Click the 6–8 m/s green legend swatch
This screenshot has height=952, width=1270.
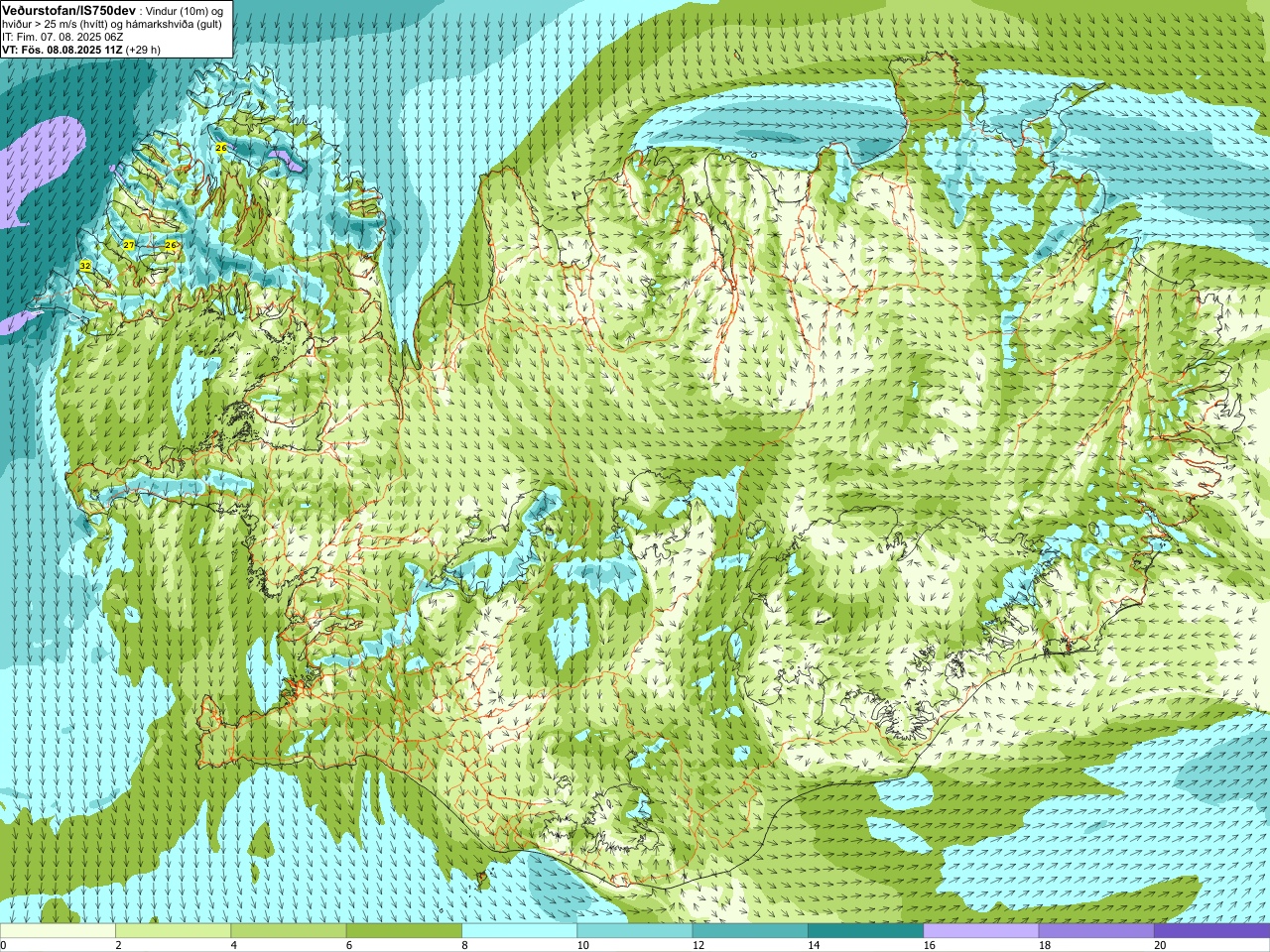coord(404,931)
